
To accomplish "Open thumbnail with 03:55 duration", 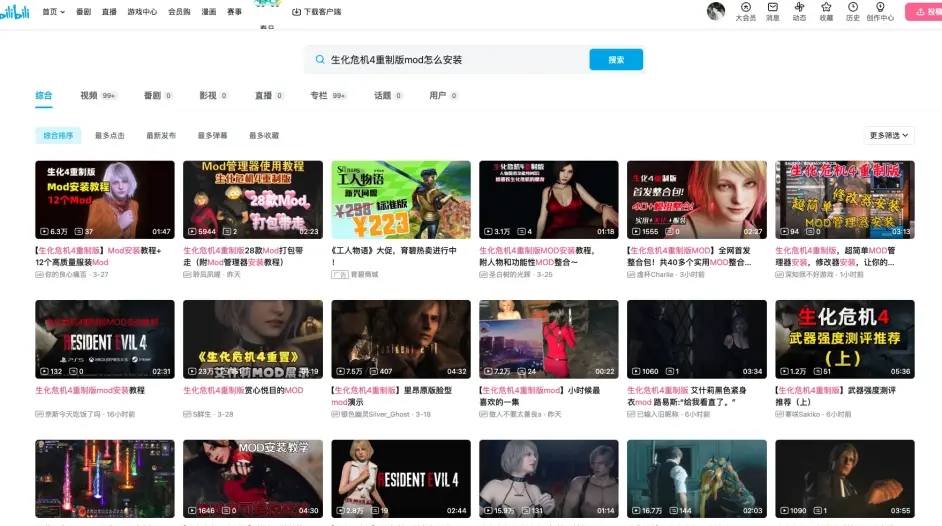I will coord(845,479).
